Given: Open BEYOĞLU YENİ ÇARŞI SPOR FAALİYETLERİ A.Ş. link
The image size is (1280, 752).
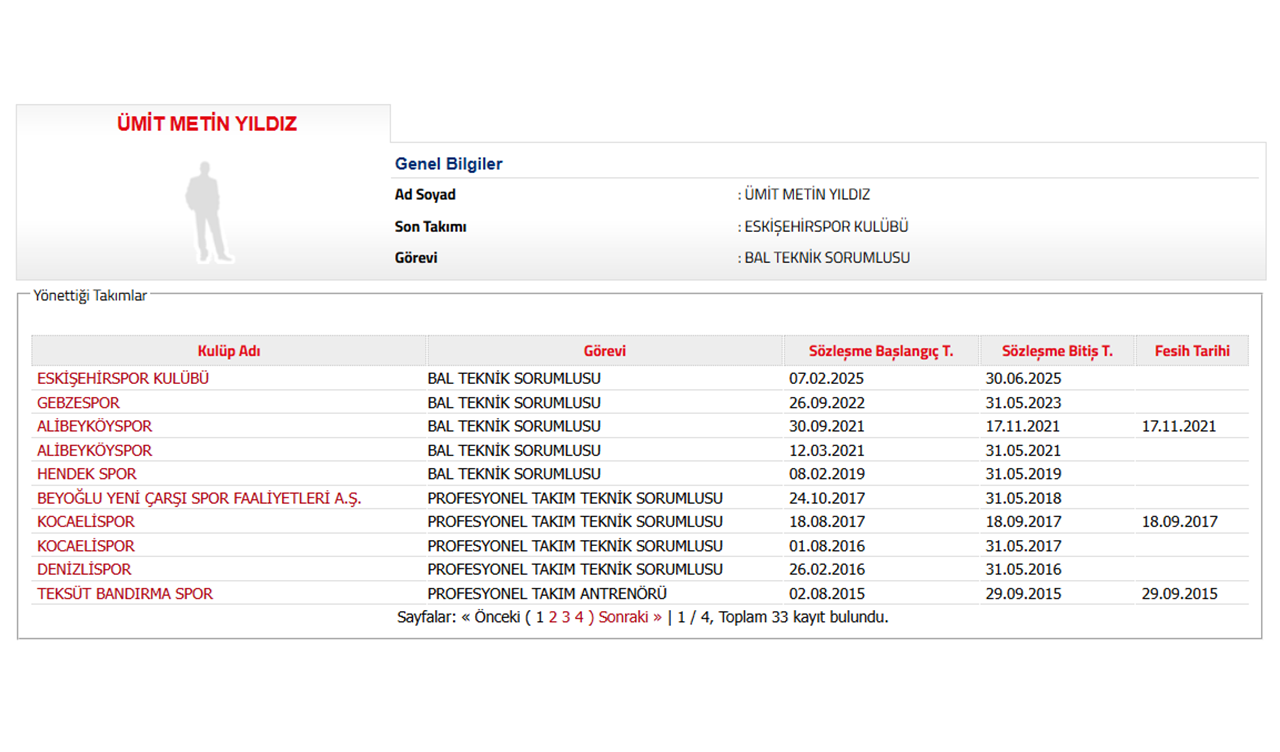Looking at the screenshot, I should point(199,498).
